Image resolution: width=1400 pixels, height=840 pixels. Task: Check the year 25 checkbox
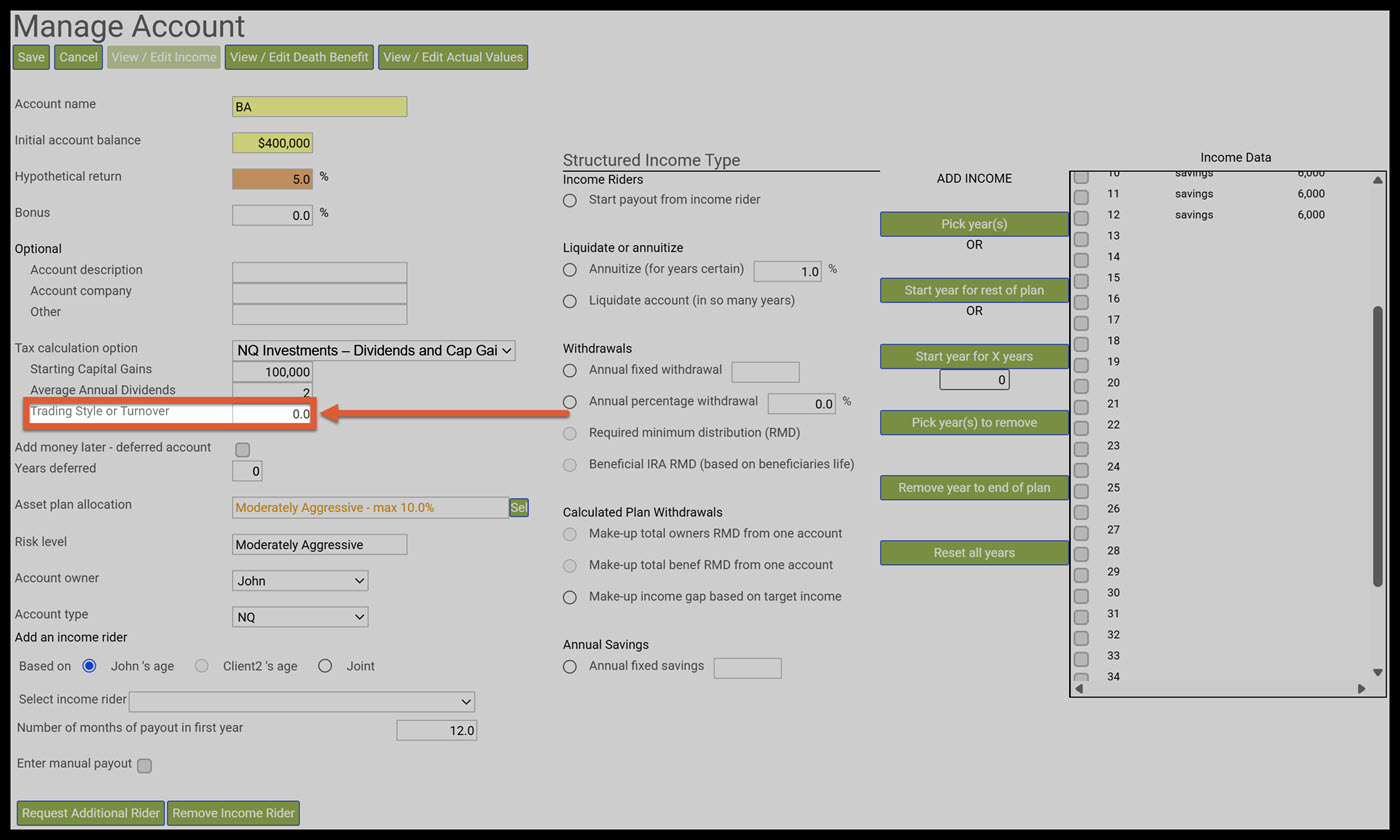1081,490
